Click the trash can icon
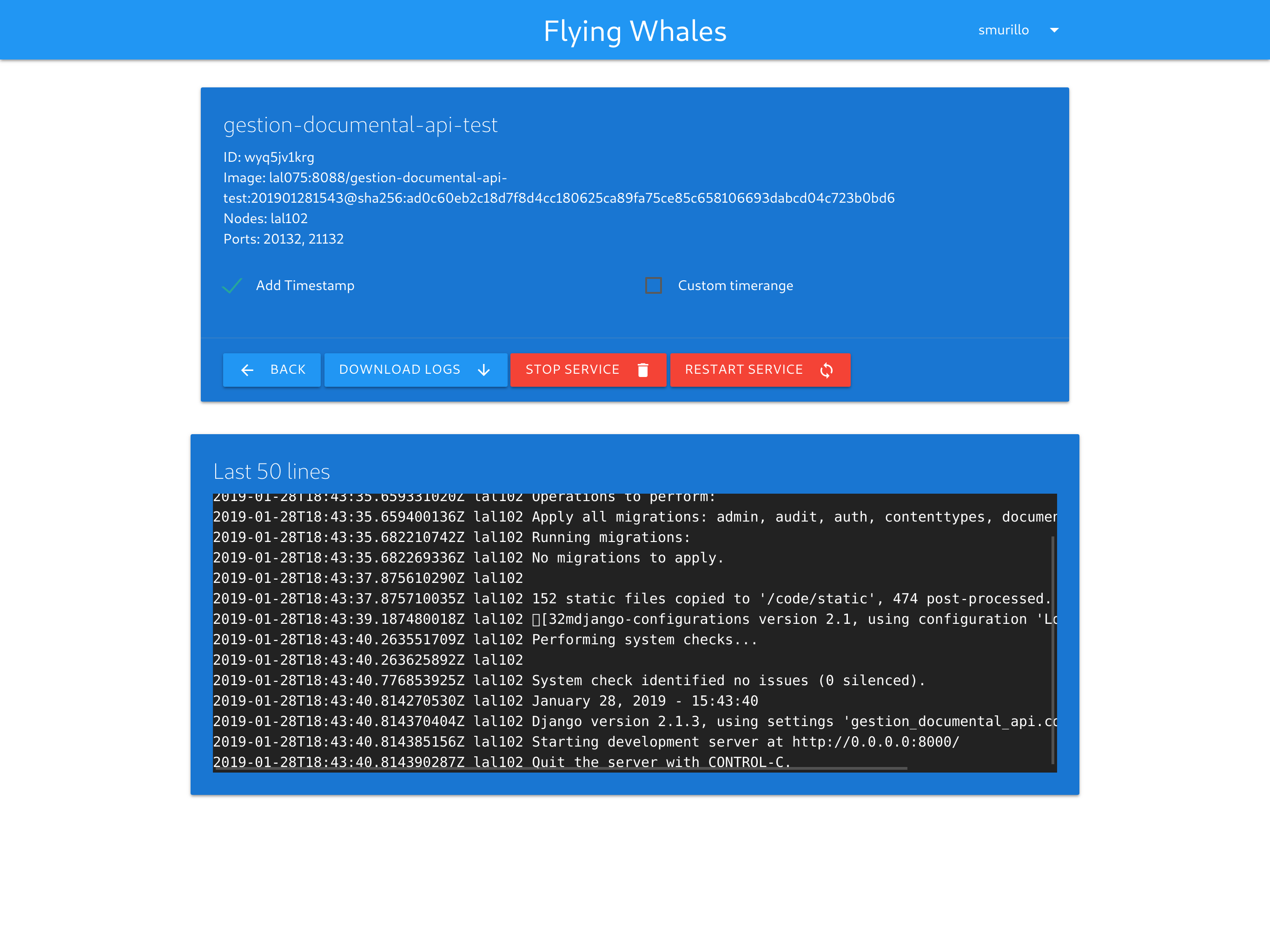Image resolution: width=1270 pixels, height=952 pixels. (x=643, y=370)
